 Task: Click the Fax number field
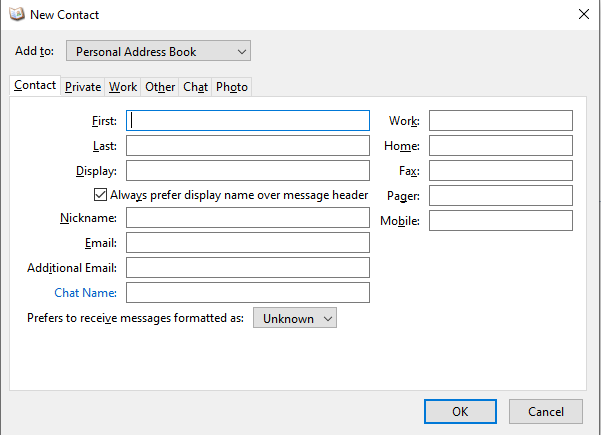click(x=501, y=171)
